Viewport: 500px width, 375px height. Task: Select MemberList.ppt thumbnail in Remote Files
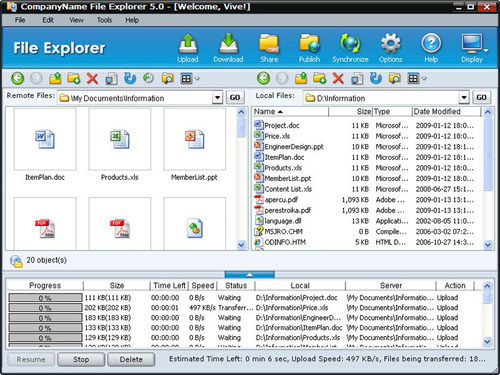pos(194,140)
